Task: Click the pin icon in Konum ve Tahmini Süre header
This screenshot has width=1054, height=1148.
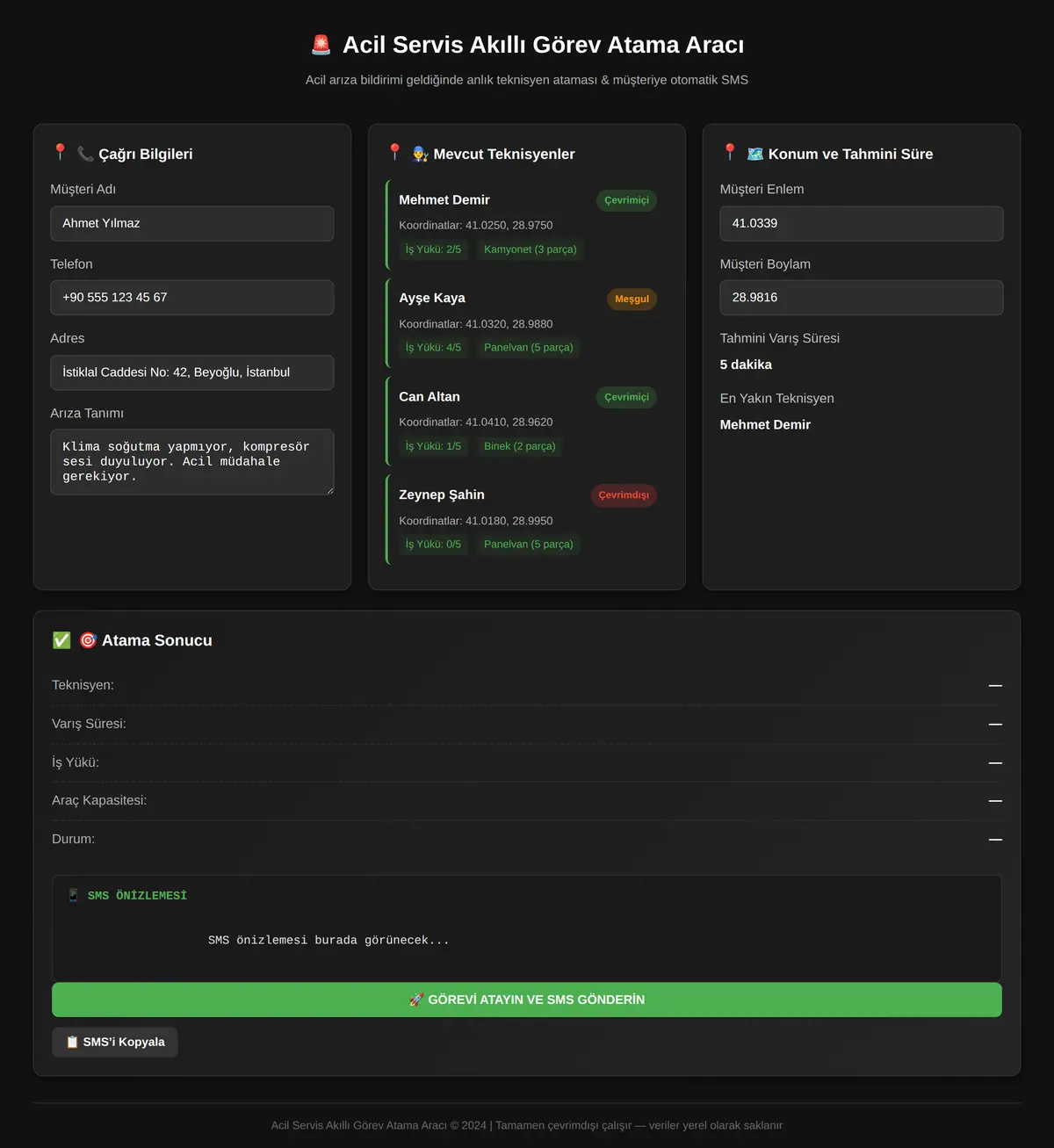Action: (x=730, y=153)
